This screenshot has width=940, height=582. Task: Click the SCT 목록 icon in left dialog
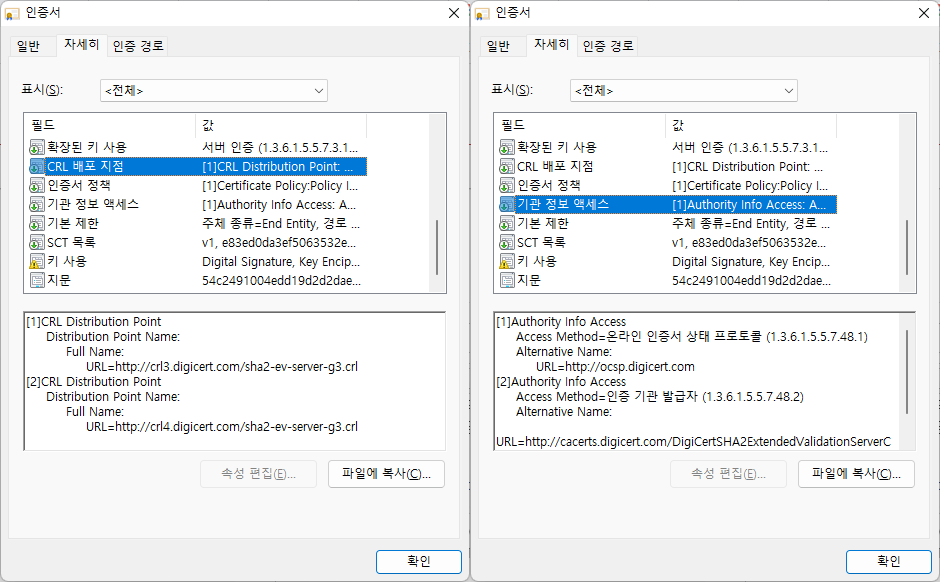click(x=37, y=242)
